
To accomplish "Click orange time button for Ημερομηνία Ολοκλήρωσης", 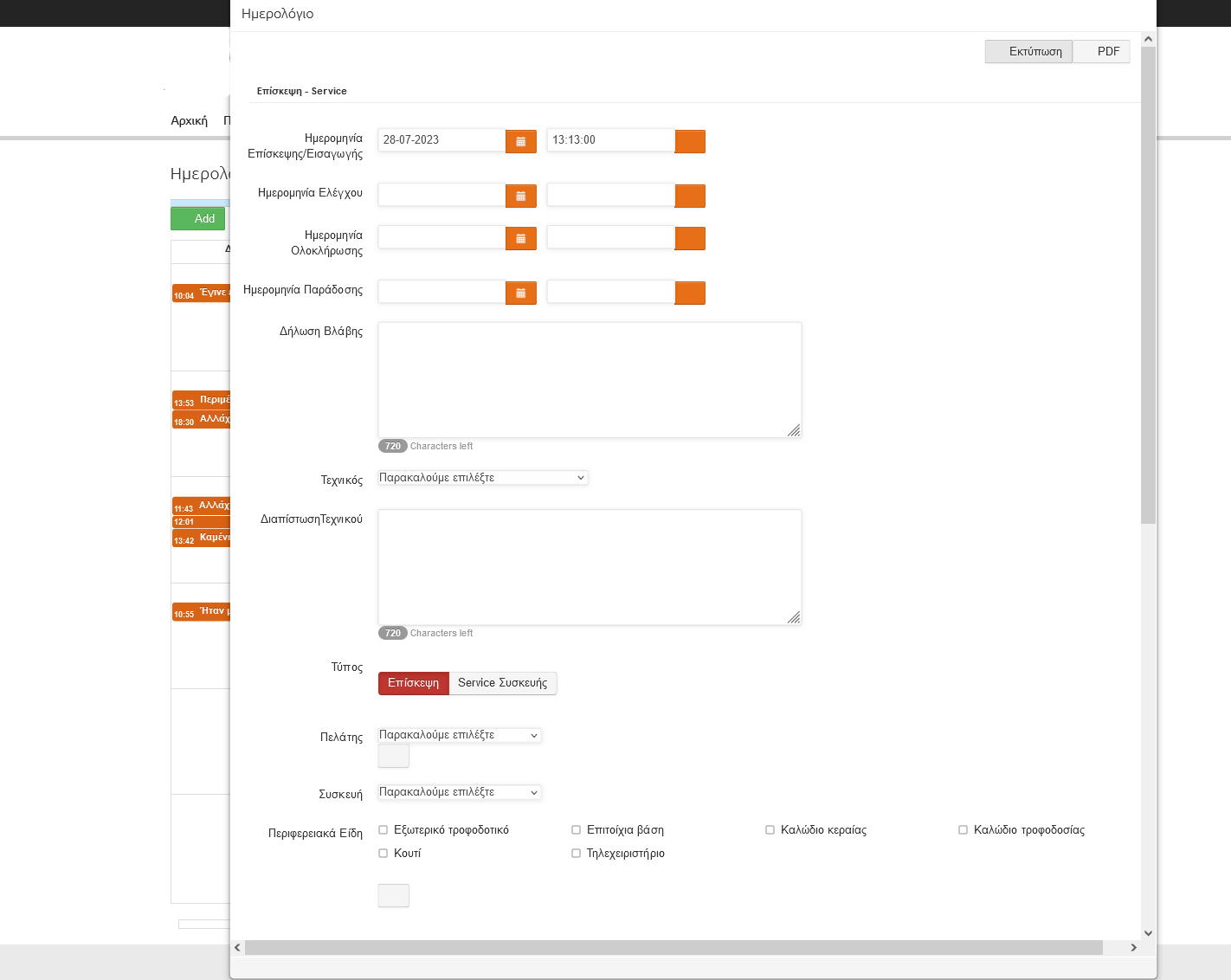I will (690, 238).
